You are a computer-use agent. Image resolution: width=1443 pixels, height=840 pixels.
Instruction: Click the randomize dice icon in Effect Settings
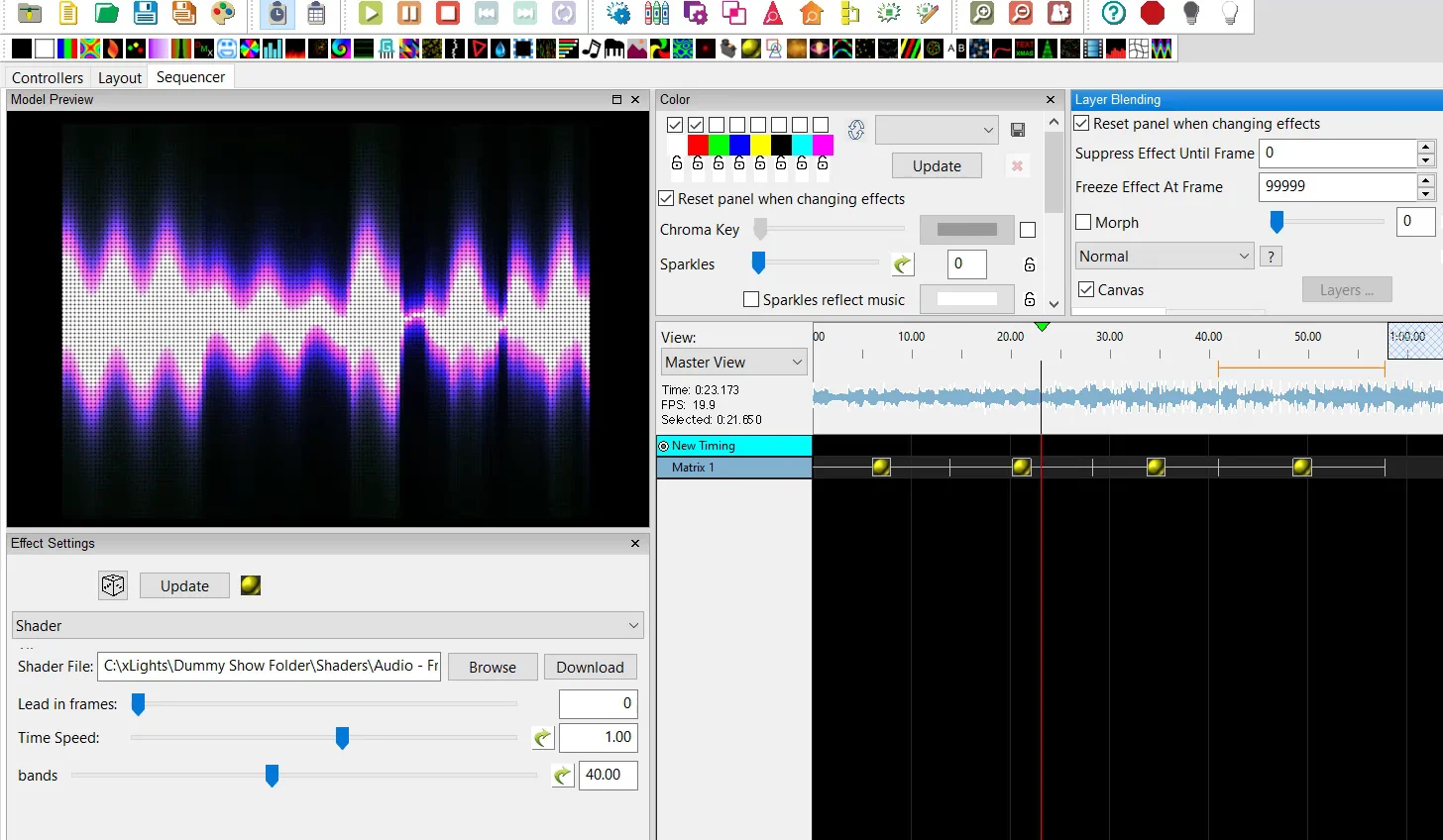[113, 585]
